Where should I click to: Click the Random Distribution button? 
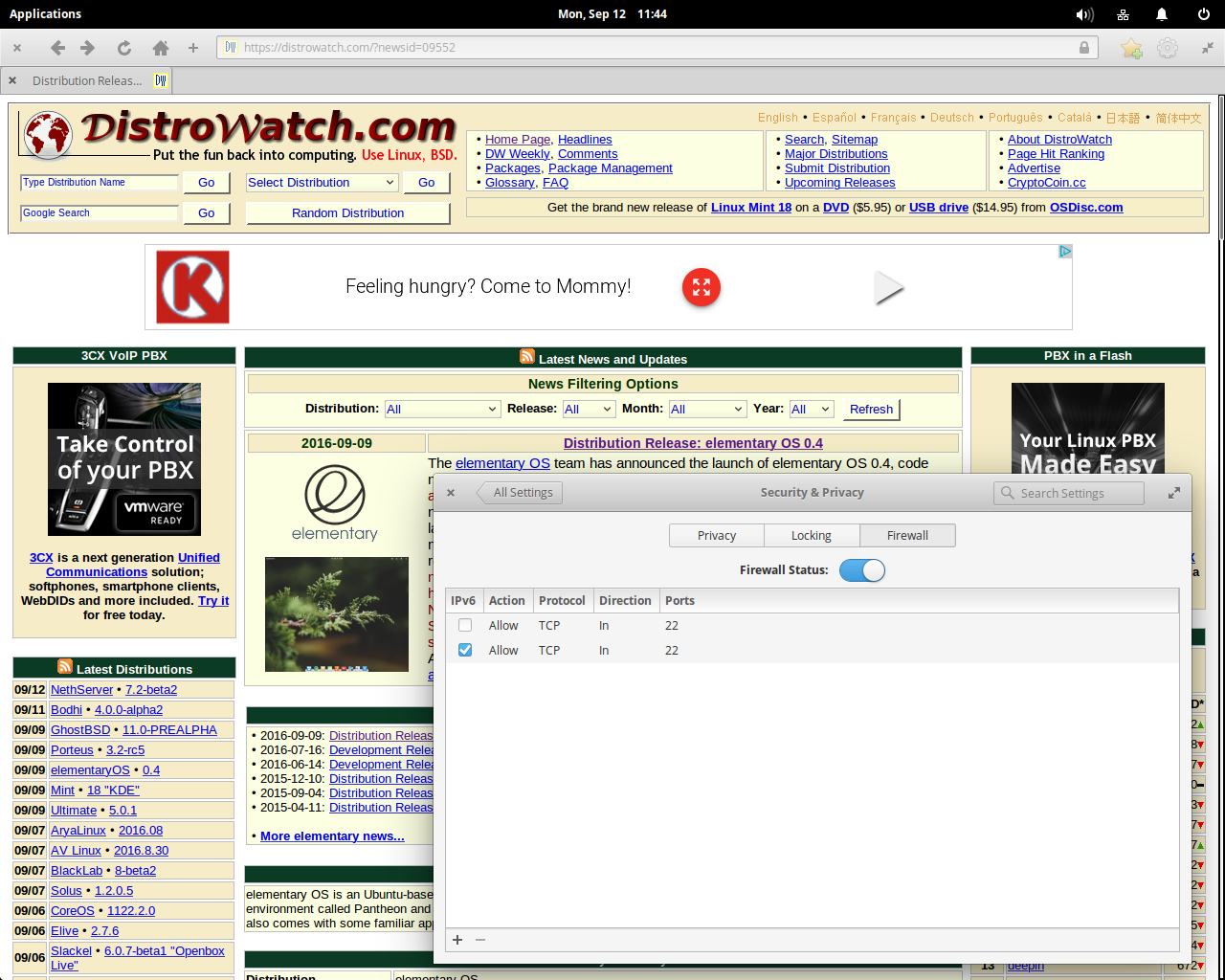point(347,213)
